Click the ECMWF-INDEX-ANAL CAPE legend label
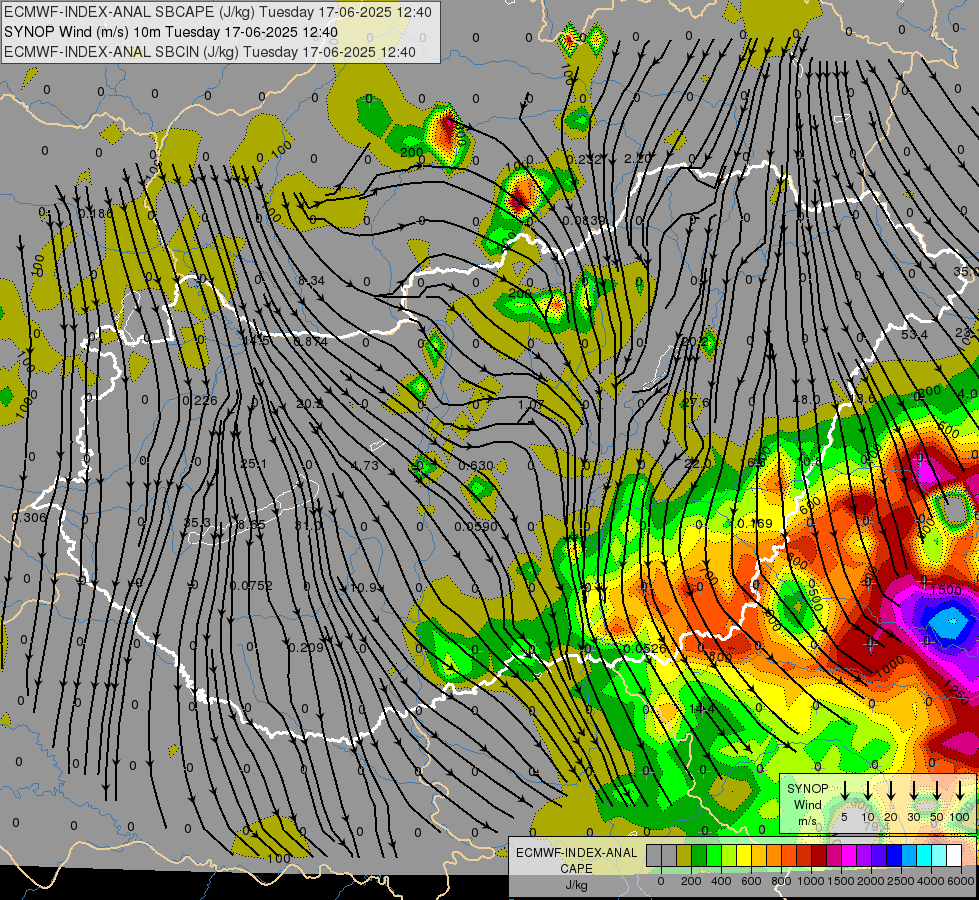Screen dimensions: 979x900 (x=576, y=860)
